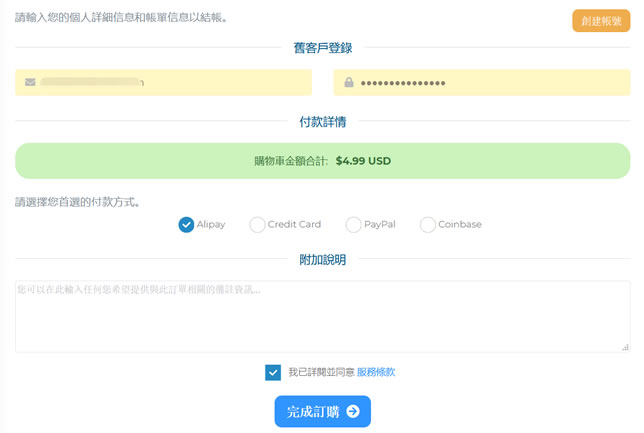Viewport: 644px width, 433px height.
Task: Click the 創建帳號 button
Action: [600, 21]
